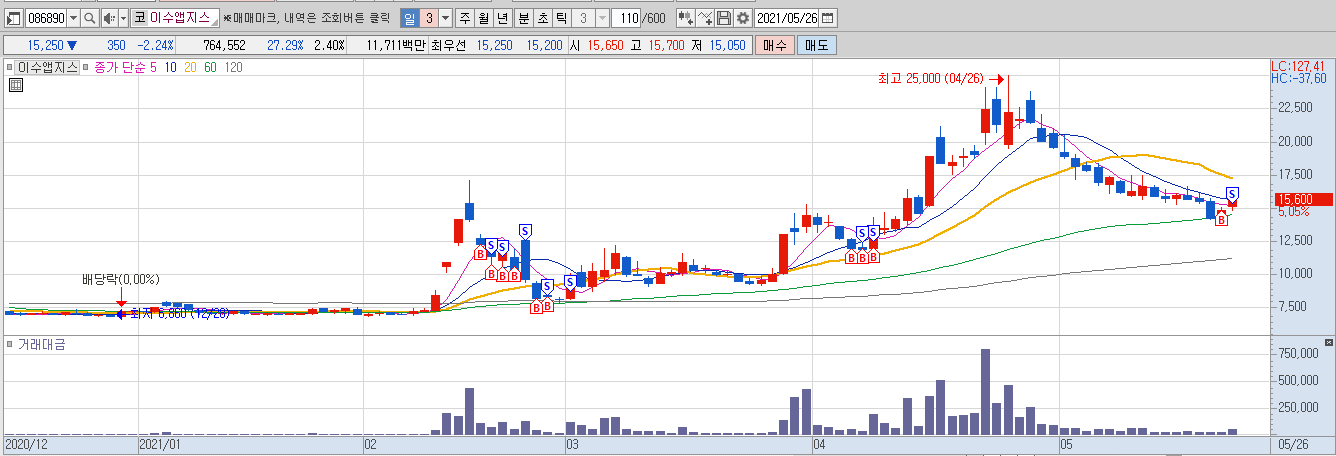The width and height of the screenshot is (1336, 456).
Task: Click the grid table icon below the legend
Action: pyautogui.click(x=16, y=85)
